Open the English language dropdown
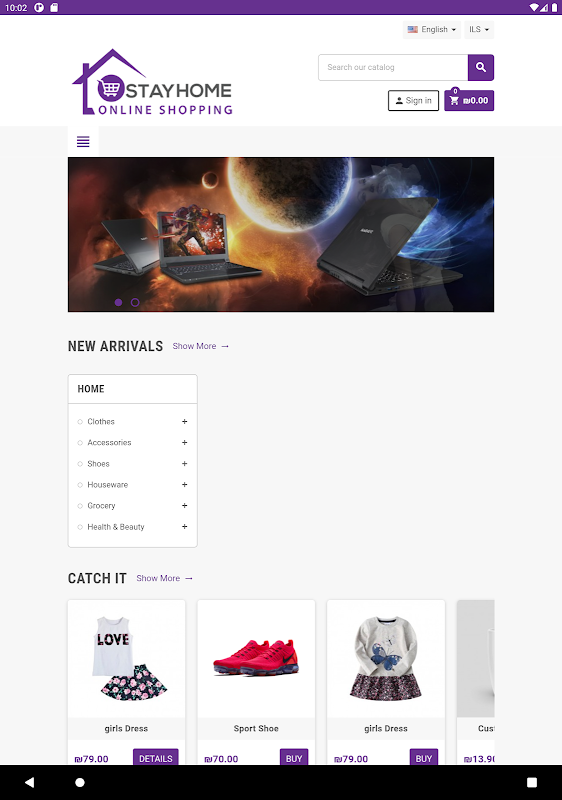Viewport: 562px width, 800px height. tap(431, 30)
